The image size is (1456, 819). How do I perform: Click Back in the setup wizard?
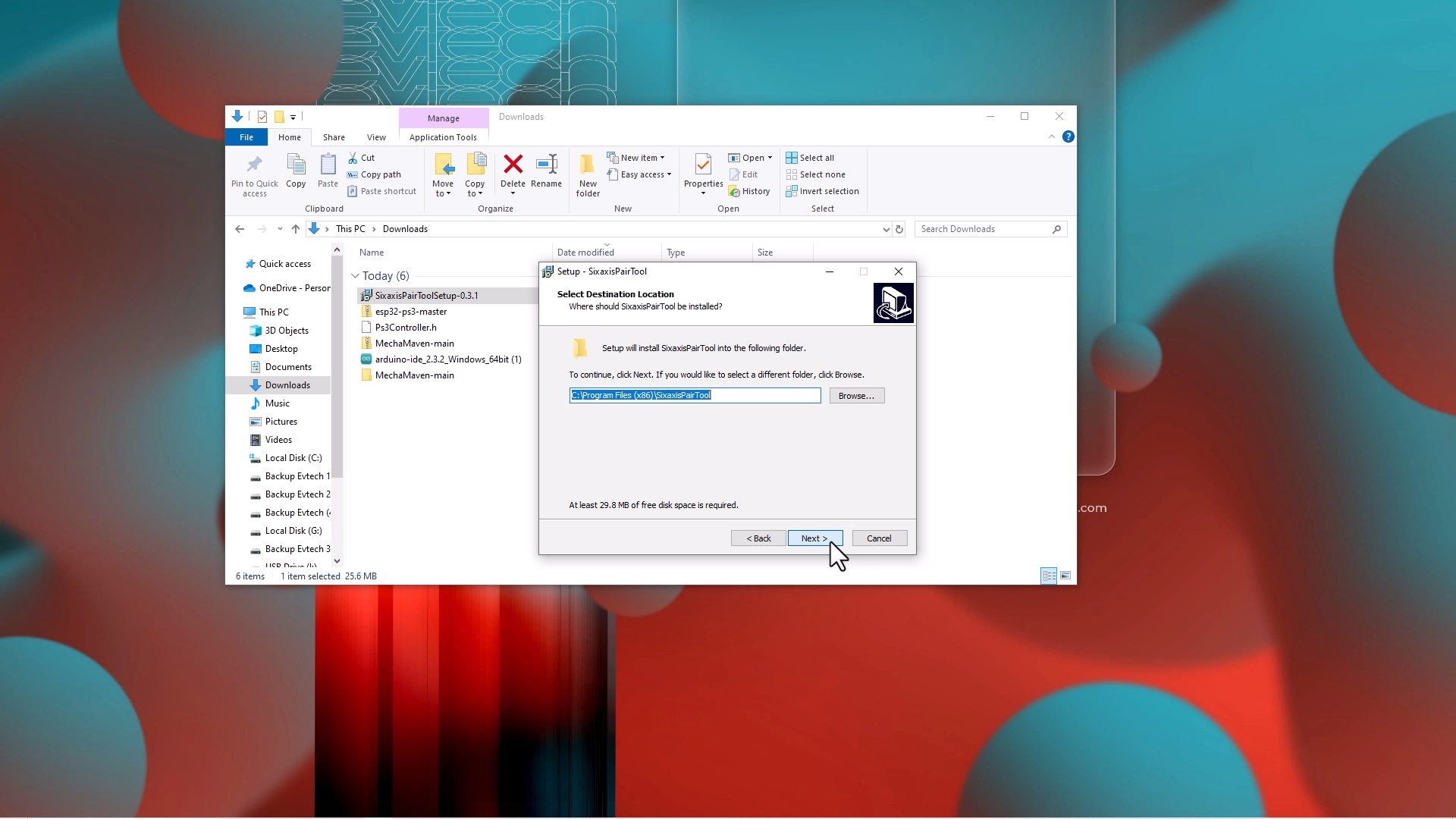(758, 538)
